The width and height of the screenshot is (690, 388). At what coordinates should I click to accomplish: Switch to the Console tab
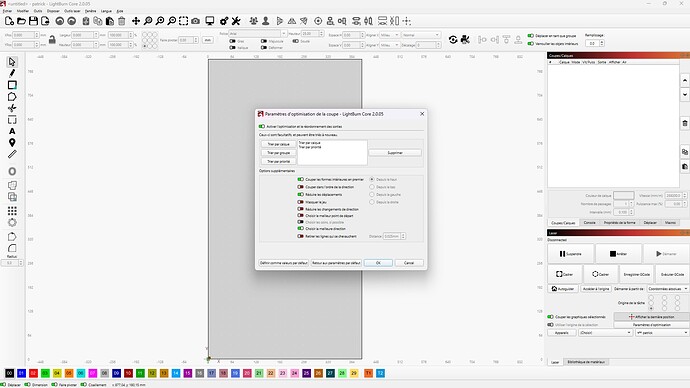tap(589, 223)
